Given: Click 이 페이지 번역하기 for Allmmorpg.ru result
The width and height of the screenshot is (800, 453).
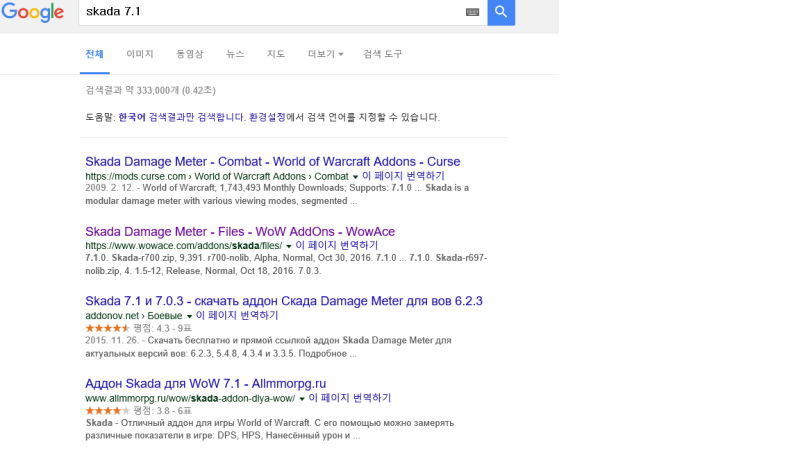Looking at the screenshot, I should tap(350, 398).
